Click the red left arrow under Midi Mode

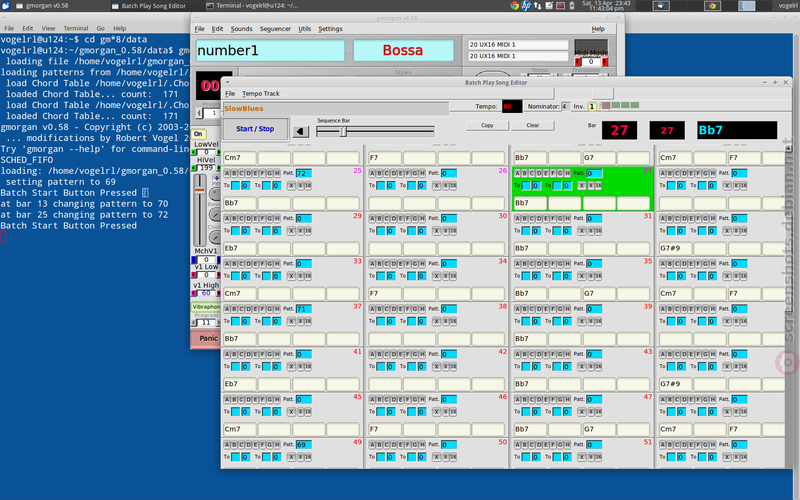coord(578,62)
